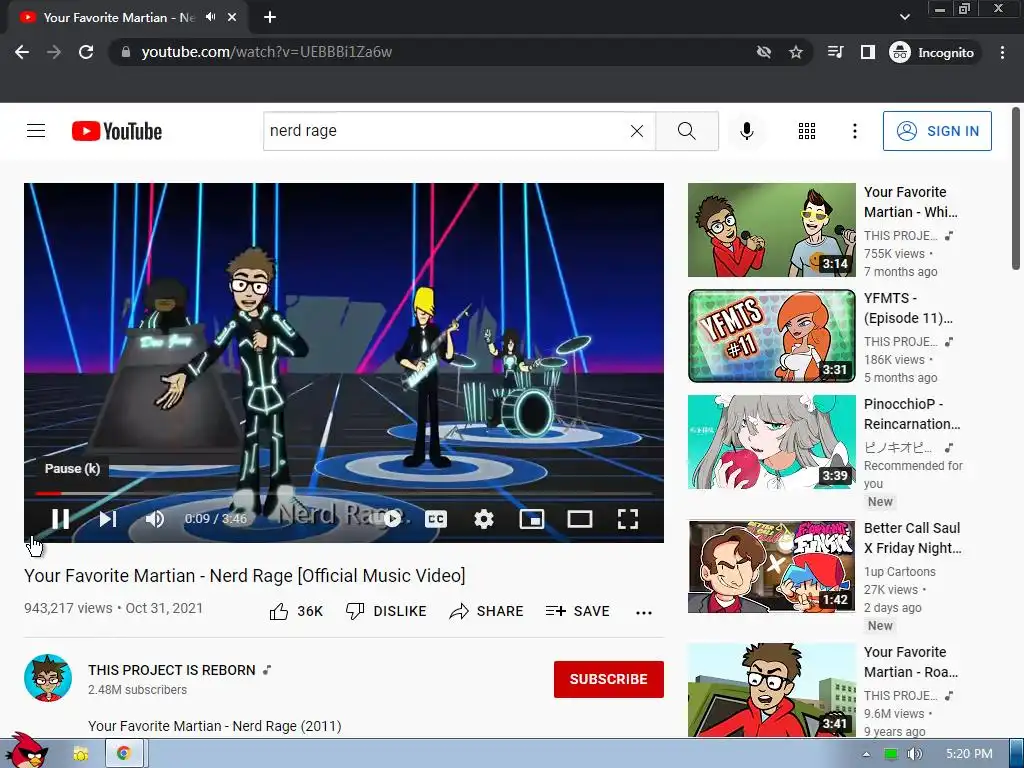
Task: Go full screen on the video
Action: pyautogui.click(x=628, y=519)
